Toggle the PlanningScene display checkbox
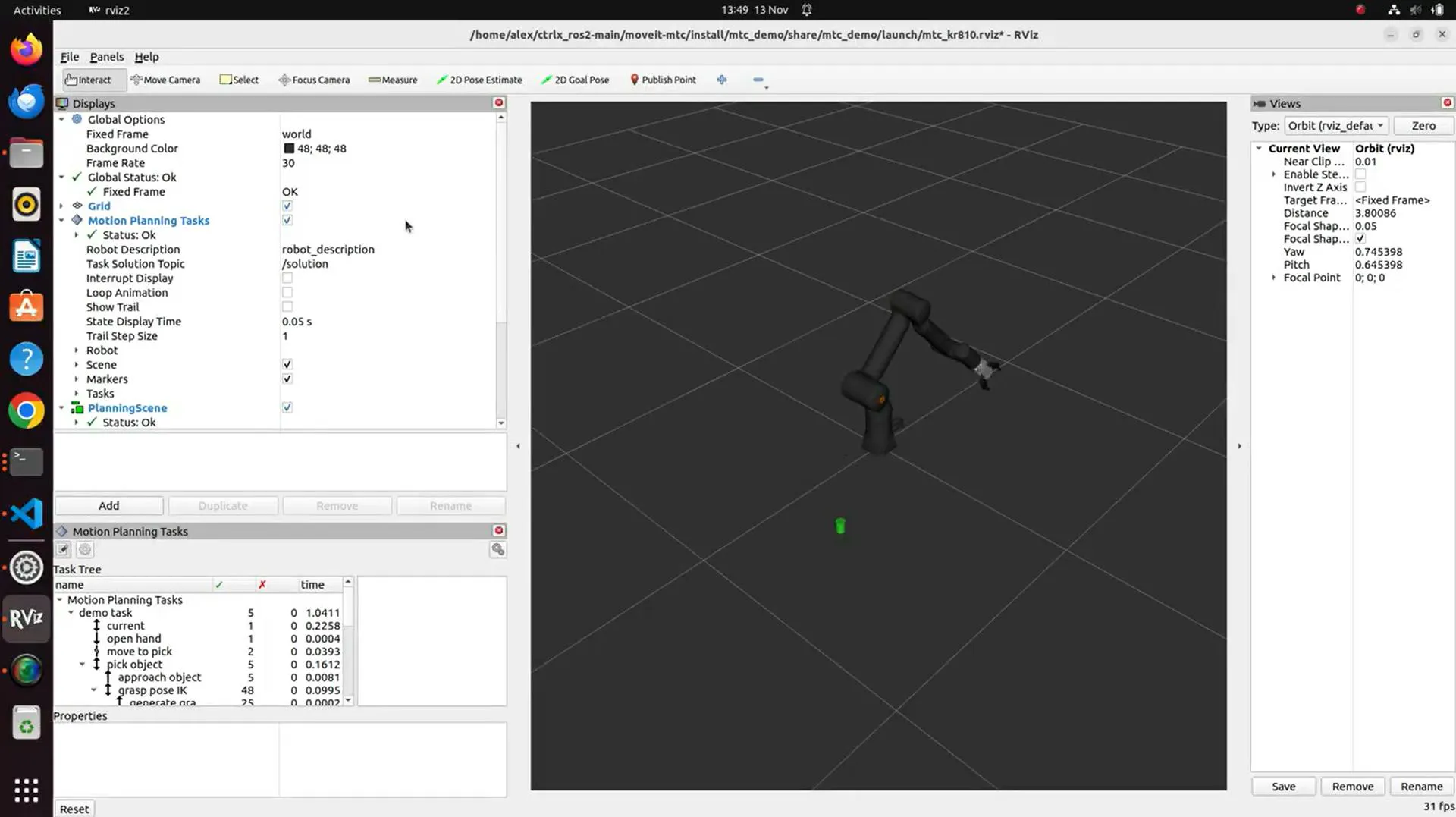Image resolution: width=1456 pixels, height=817 pixels. 287,407
